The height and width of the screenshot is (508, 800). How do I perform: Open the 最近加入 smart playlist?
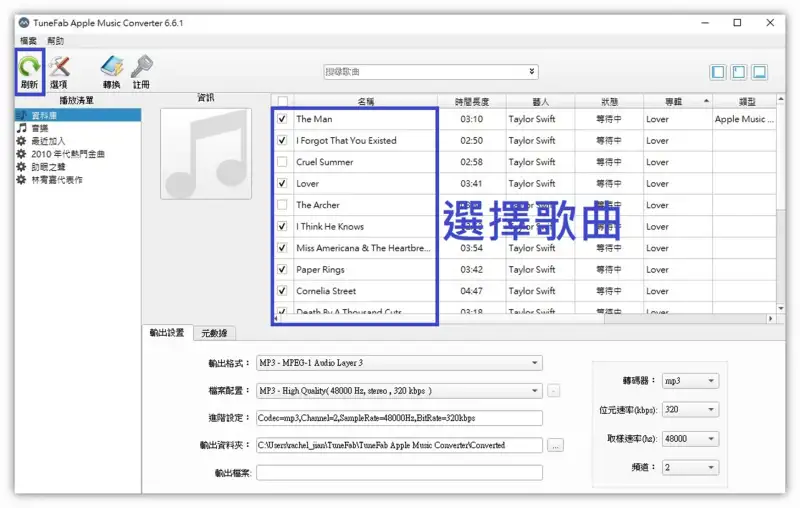tap(48, 141)
